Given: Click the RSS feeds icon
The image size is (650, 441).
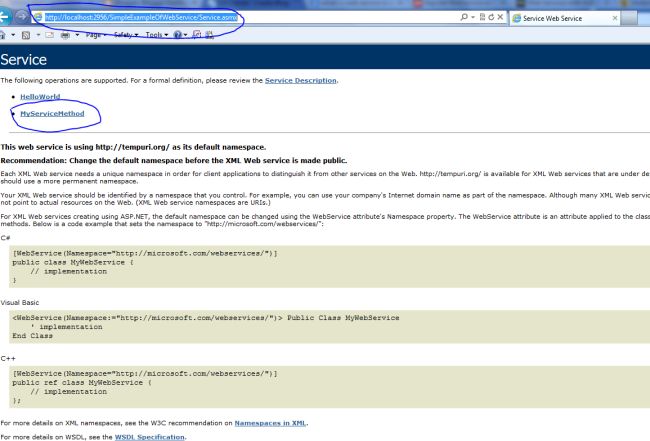Looking at the screenshot, I should click(26, 35).
